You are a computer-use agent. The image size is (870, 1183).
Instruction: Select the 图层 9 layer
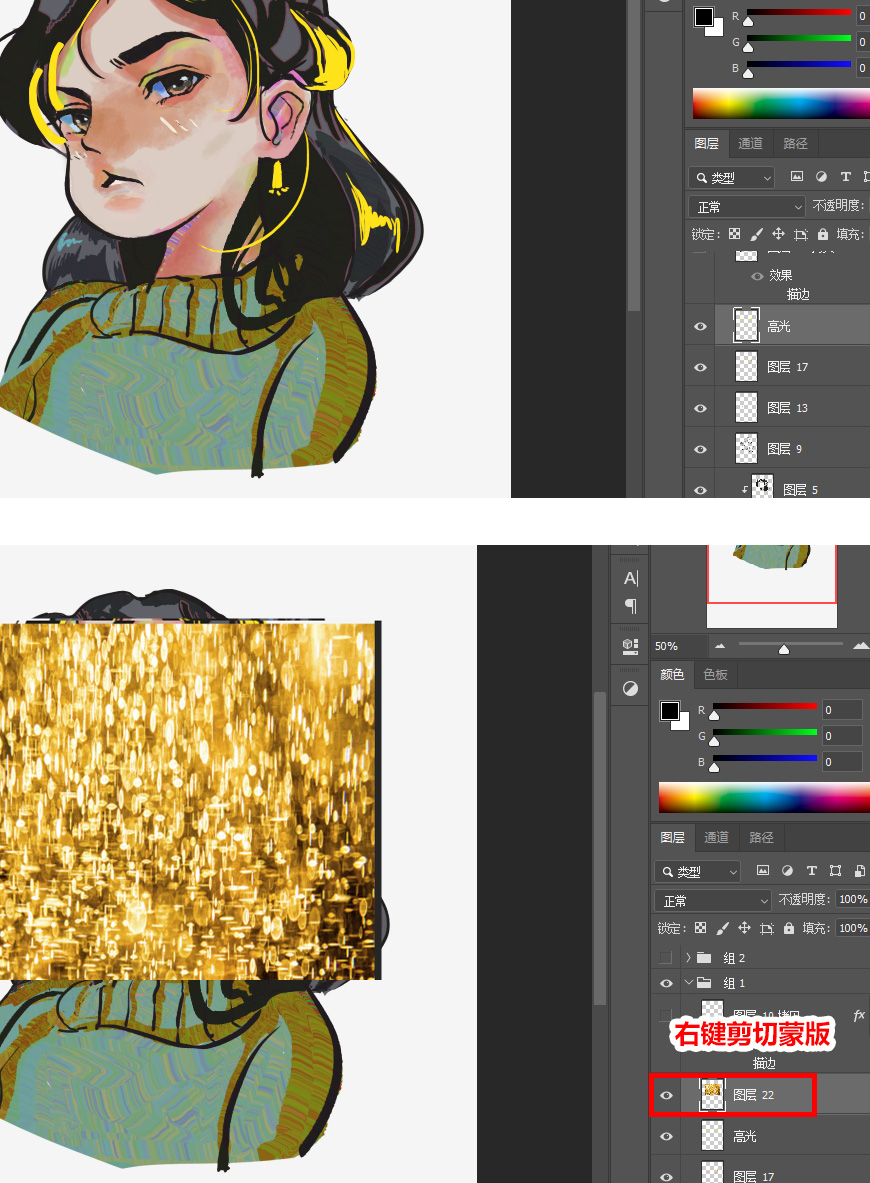point(779,449)
